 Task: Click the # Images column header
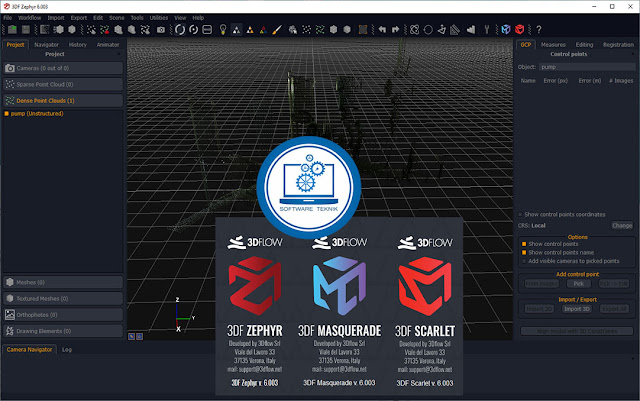(x=621, y=81)
